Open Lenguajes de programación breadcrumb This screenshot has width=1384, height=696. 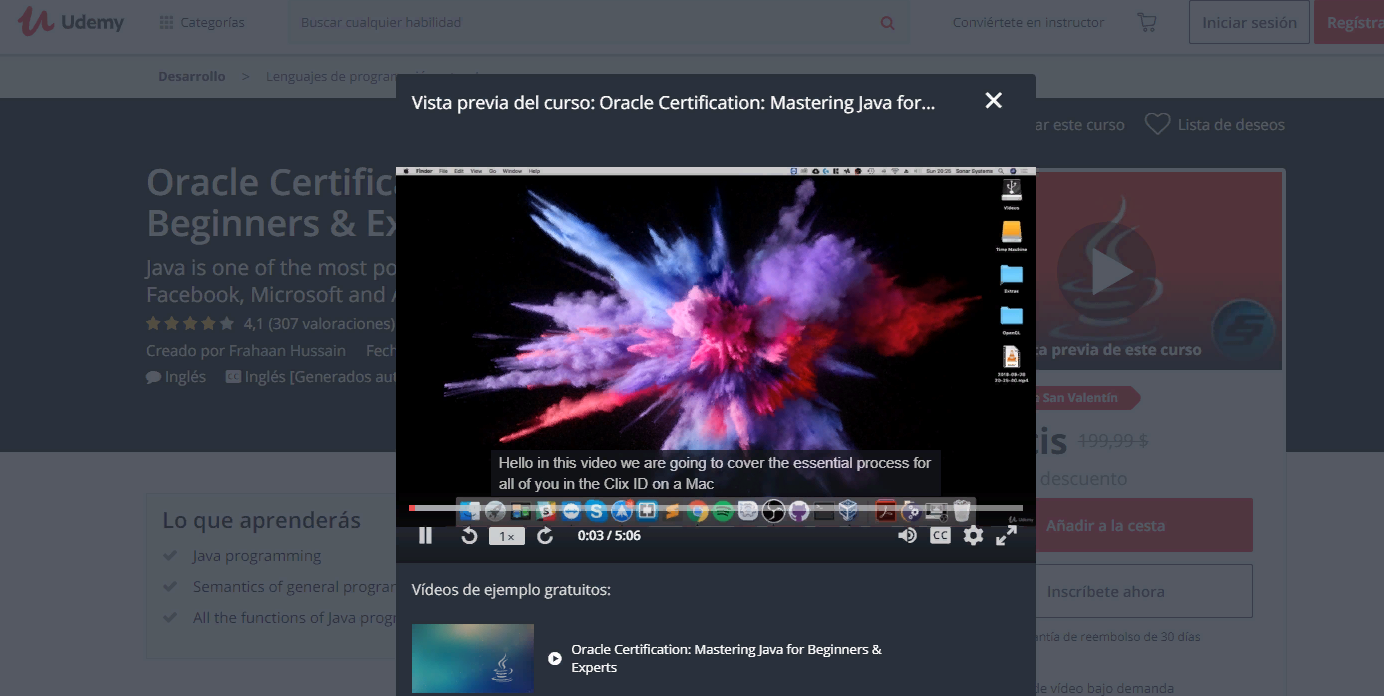(330, 76)
